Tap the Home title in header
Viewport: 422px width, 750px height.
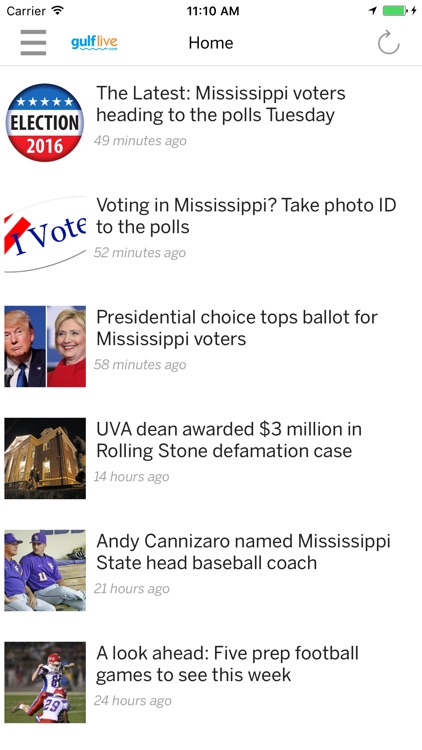(x=211, y=43)
